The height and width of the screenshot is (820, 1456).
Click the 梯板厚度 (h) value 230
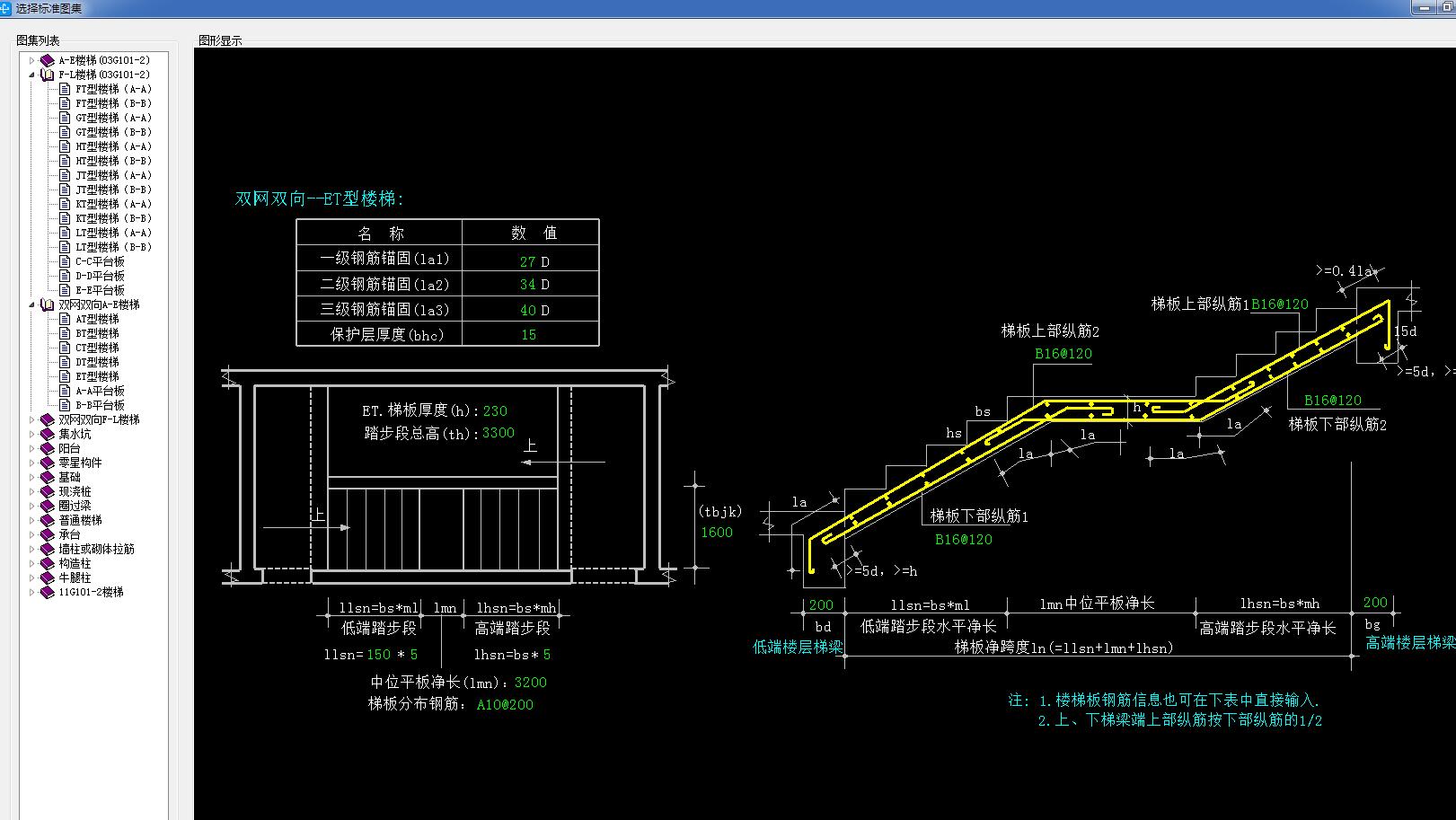(495, 411)
